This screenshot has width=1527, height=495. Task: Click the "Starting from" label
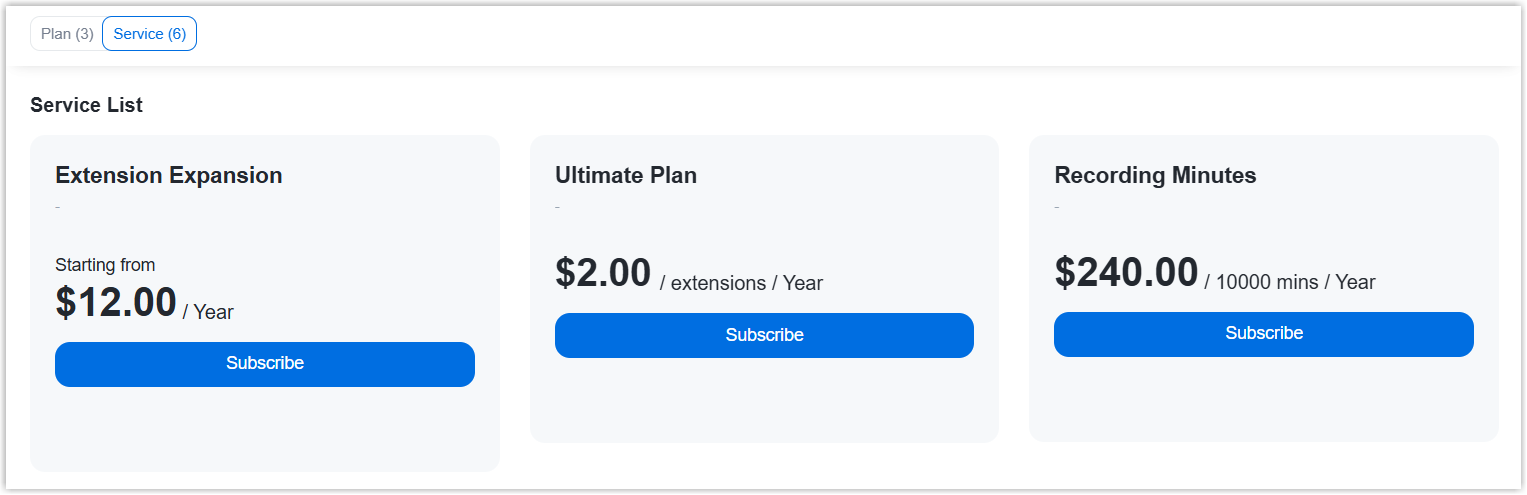pos(105,265)
